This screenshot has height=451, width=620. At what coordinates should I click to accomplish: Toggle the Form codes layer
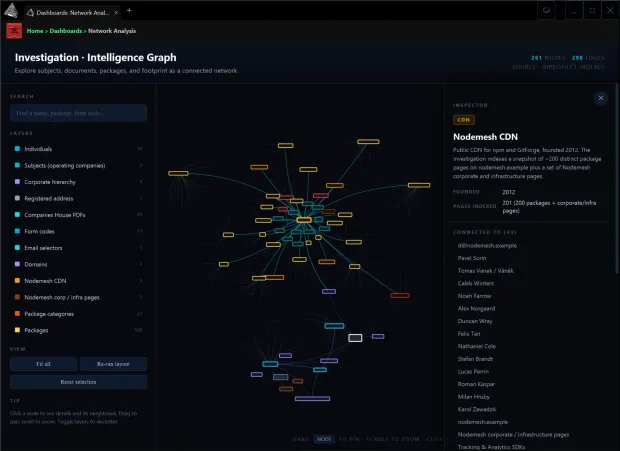pos(78,232)
